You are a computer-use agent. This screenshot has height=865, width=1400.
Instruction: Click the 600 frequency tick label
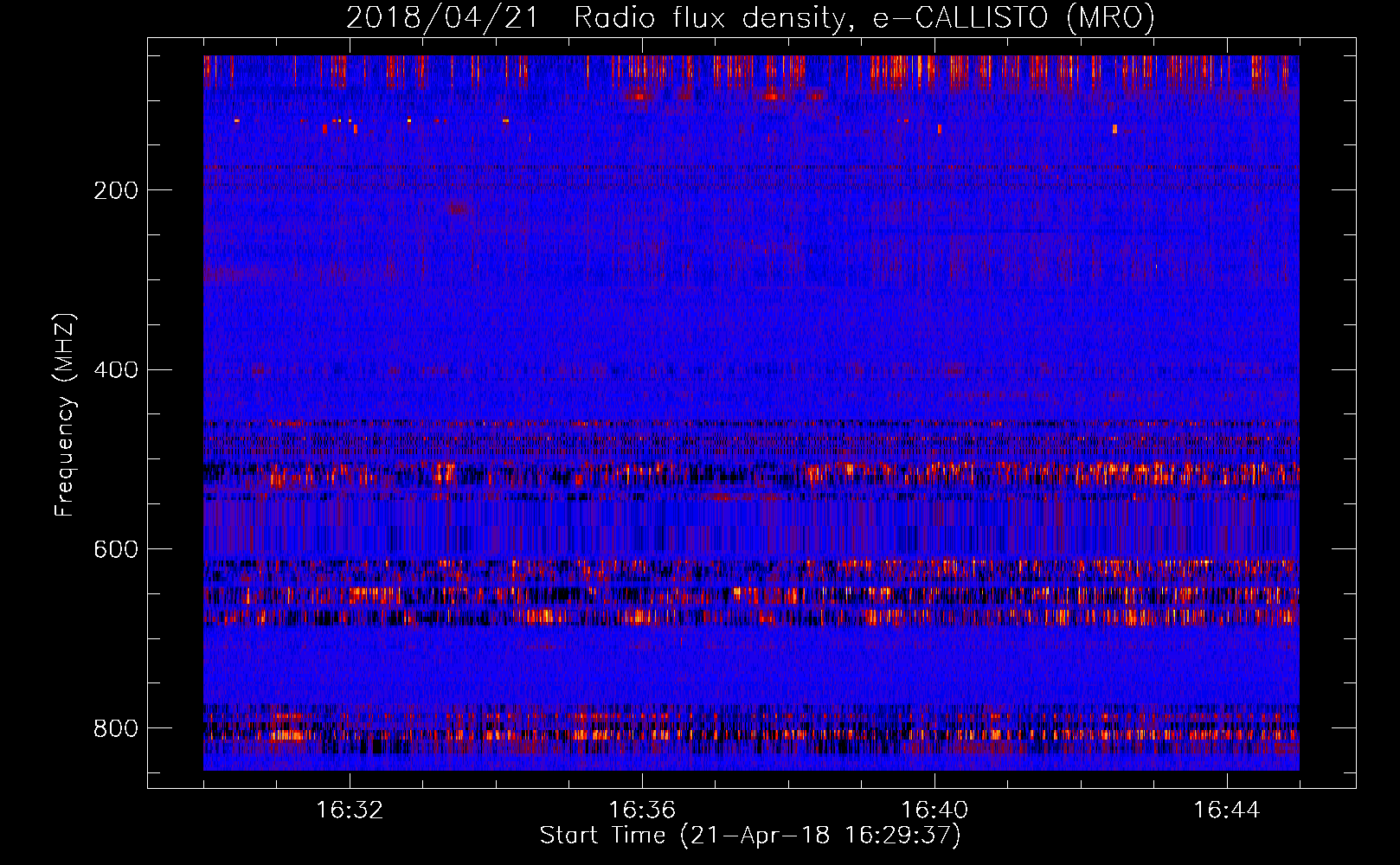116,550
